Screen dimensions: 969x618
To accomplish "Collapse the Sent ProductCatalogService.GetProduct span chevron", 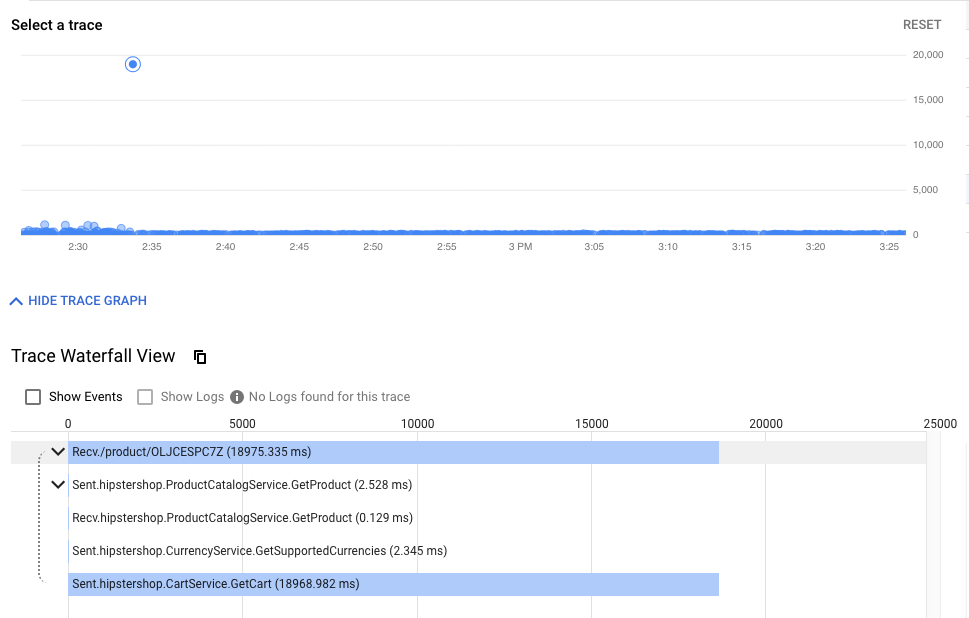I will [57, 485].
